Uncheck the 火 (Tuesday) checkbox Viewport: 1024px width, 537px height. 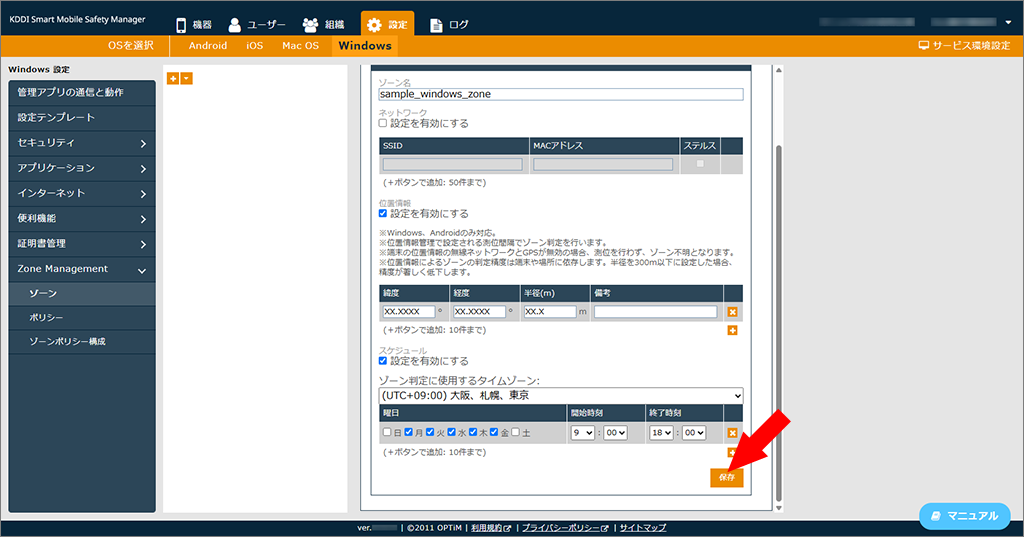pyautogui.click(x=430, y=432)
